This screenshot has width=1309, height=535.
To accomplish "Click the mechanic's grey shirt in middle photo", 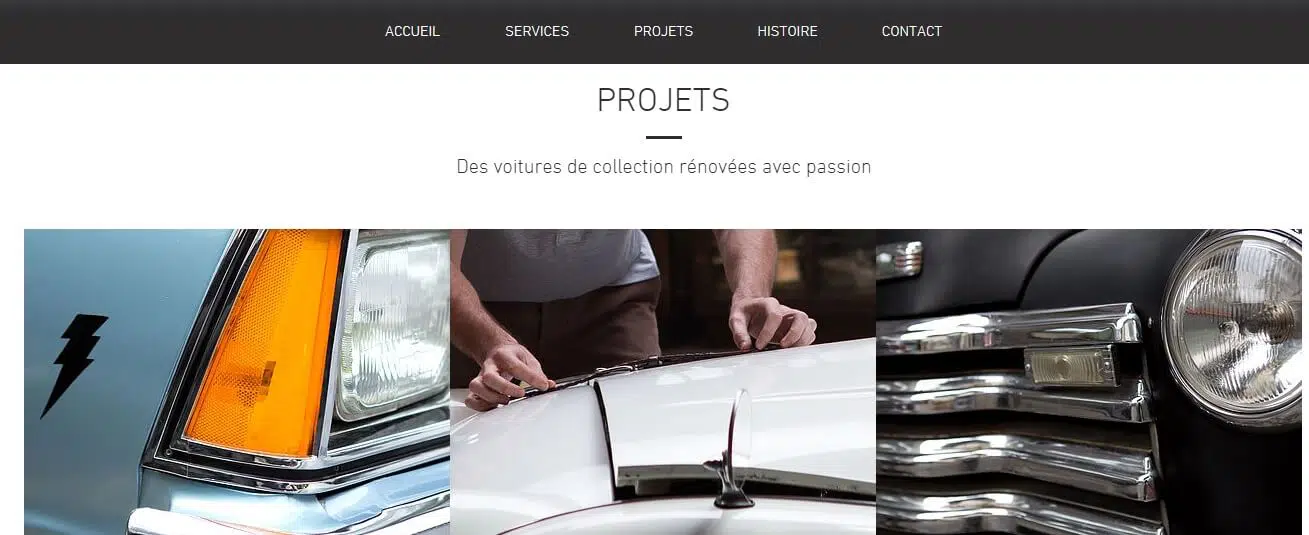I will (560, 262).
